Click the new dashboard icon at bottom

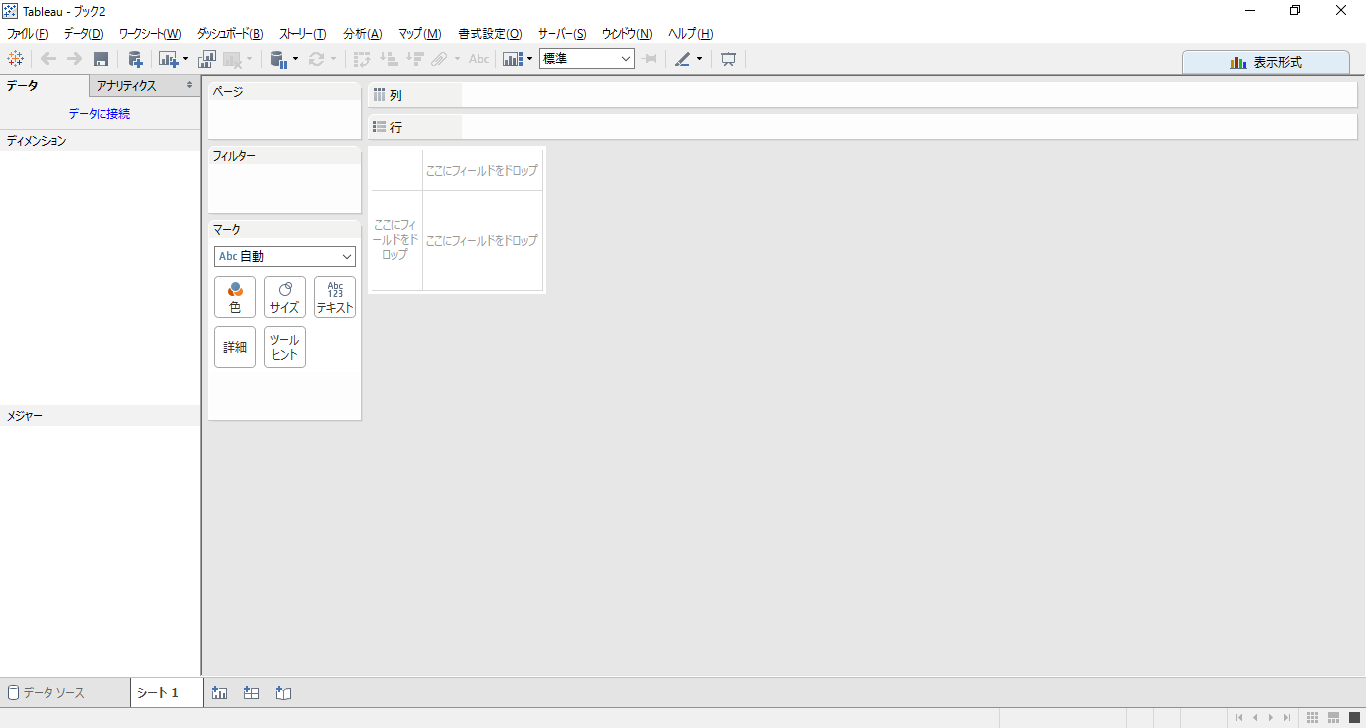pyautogui.click(x=252, y=692)
